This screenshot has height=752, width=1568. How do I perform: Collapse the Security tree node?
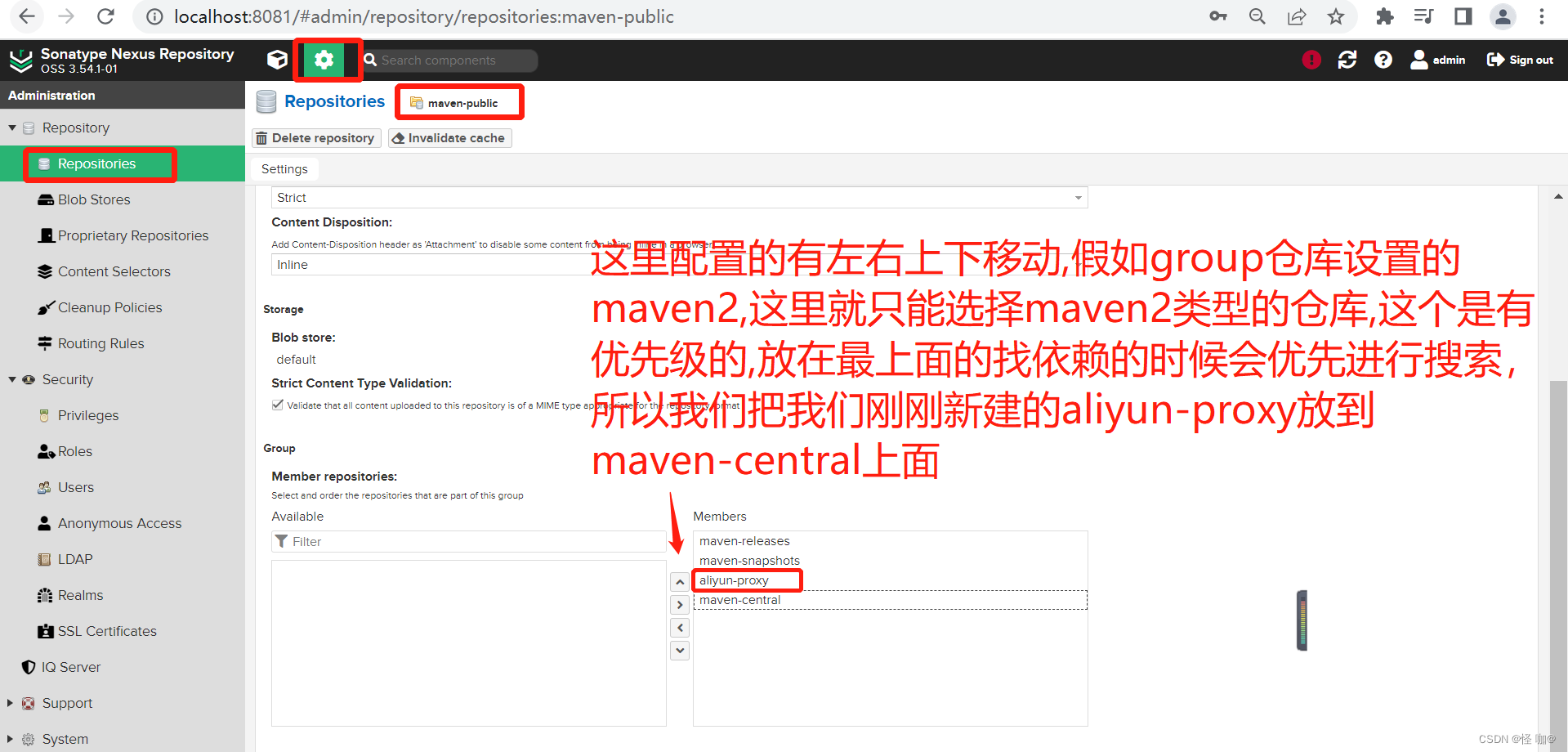tap(11, 379)
